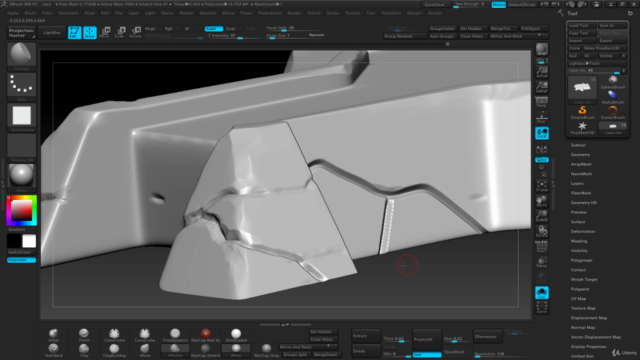Adjust the Z Intensity slider

pos(232,36)
